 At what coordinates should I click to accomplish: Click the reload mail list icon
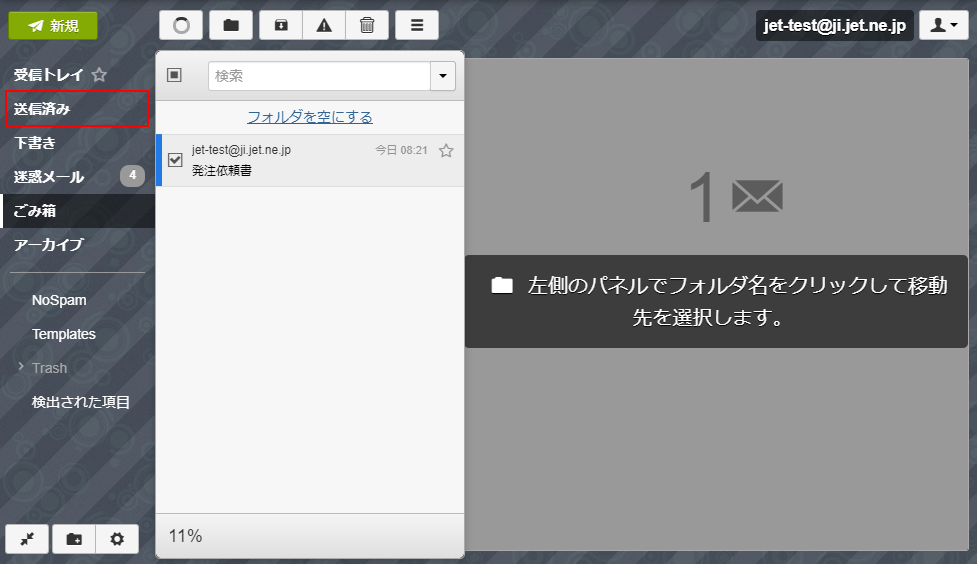[181, 26]
